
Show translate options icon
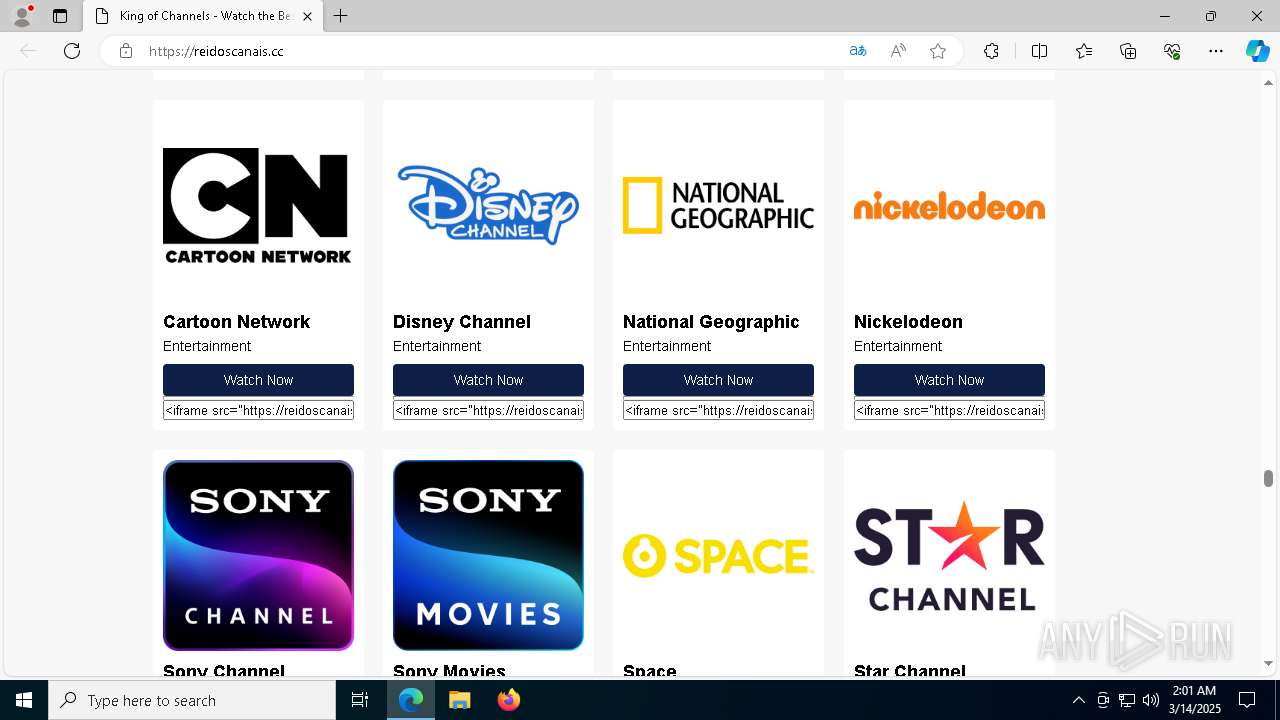click(x=857, y=51)
